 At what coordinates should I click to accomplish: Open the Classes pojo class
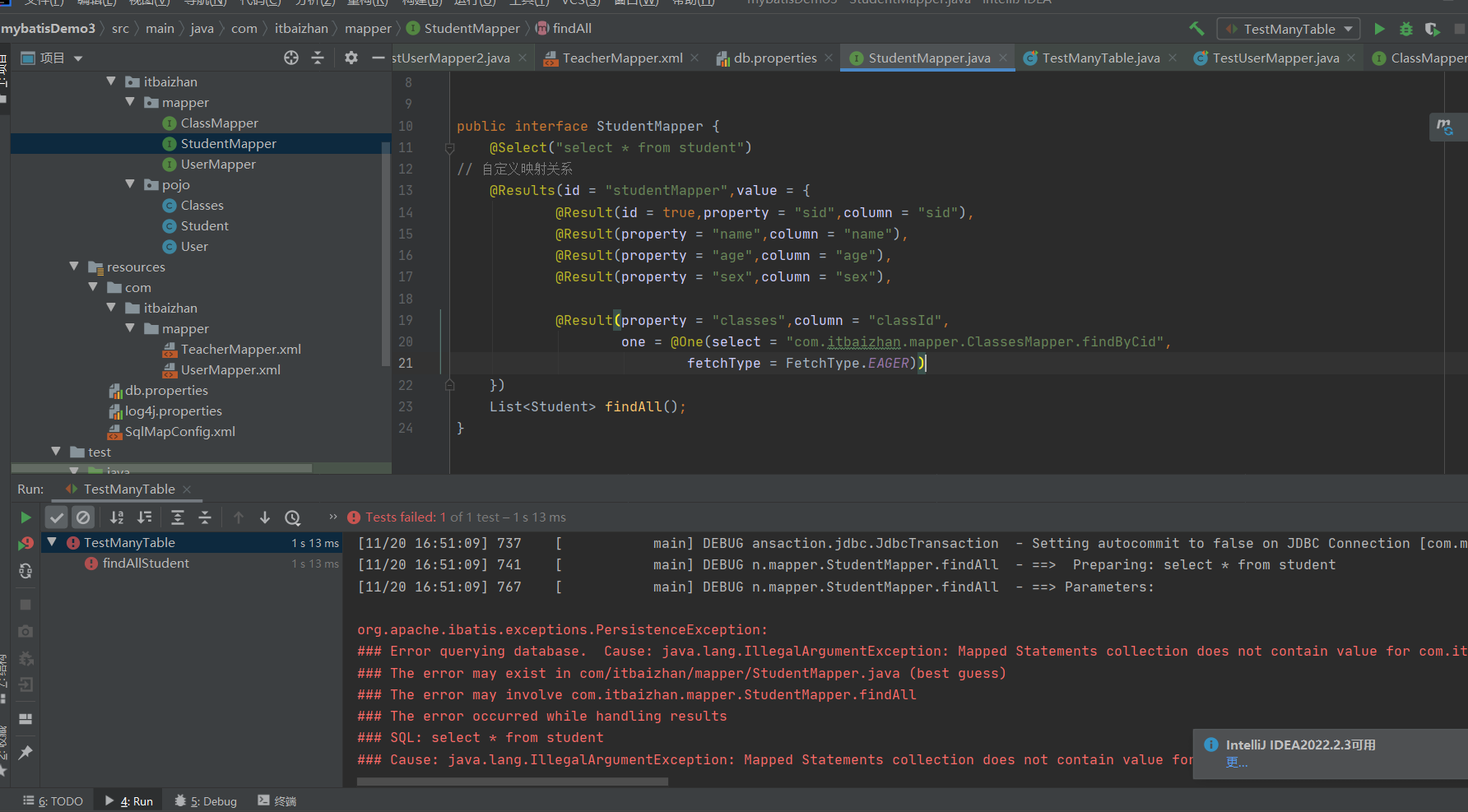tap(202, 205)
